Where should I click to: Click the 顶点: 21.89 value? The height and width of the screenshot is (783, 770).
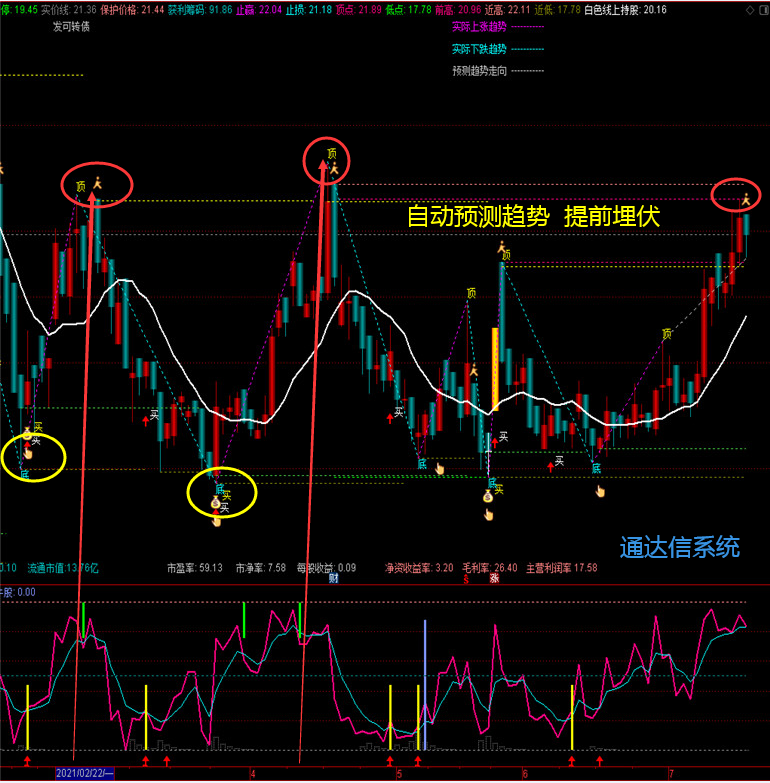(x=359, y=9)
